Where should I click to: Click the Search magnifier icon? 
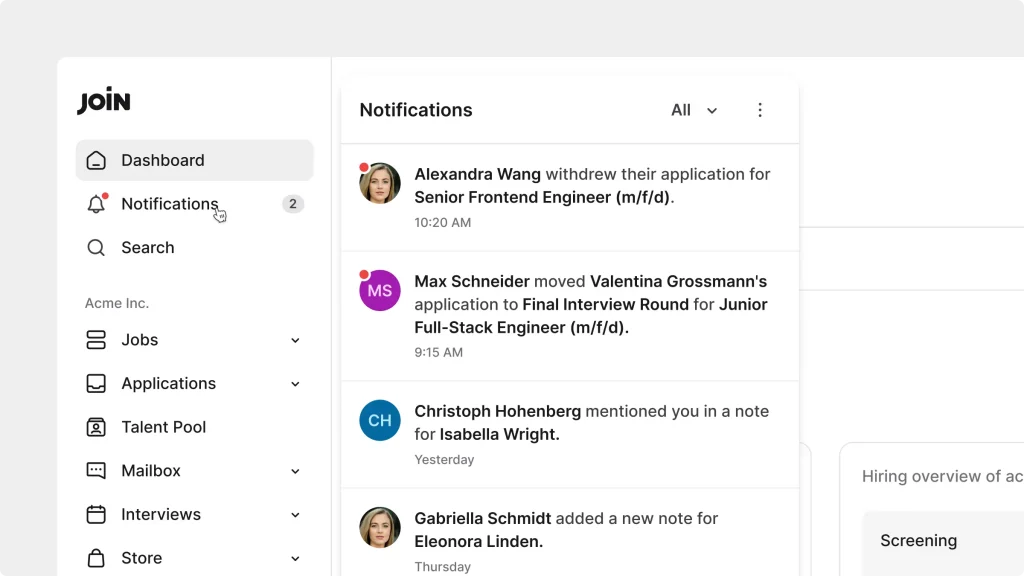click(x=96, y=247)
